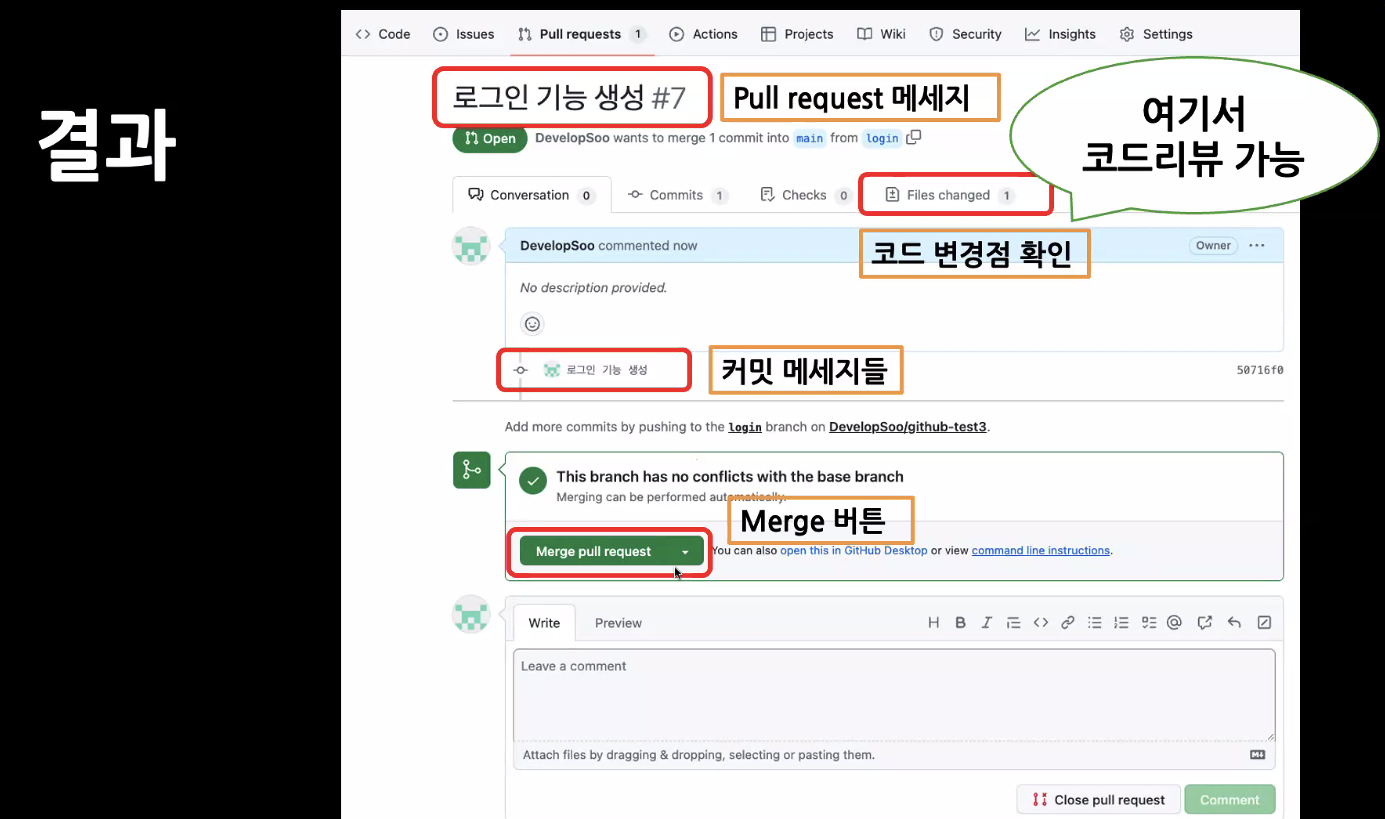Click the Markdown icon below the comment box
This screenshot has height=819, width=1385.
1258,755
